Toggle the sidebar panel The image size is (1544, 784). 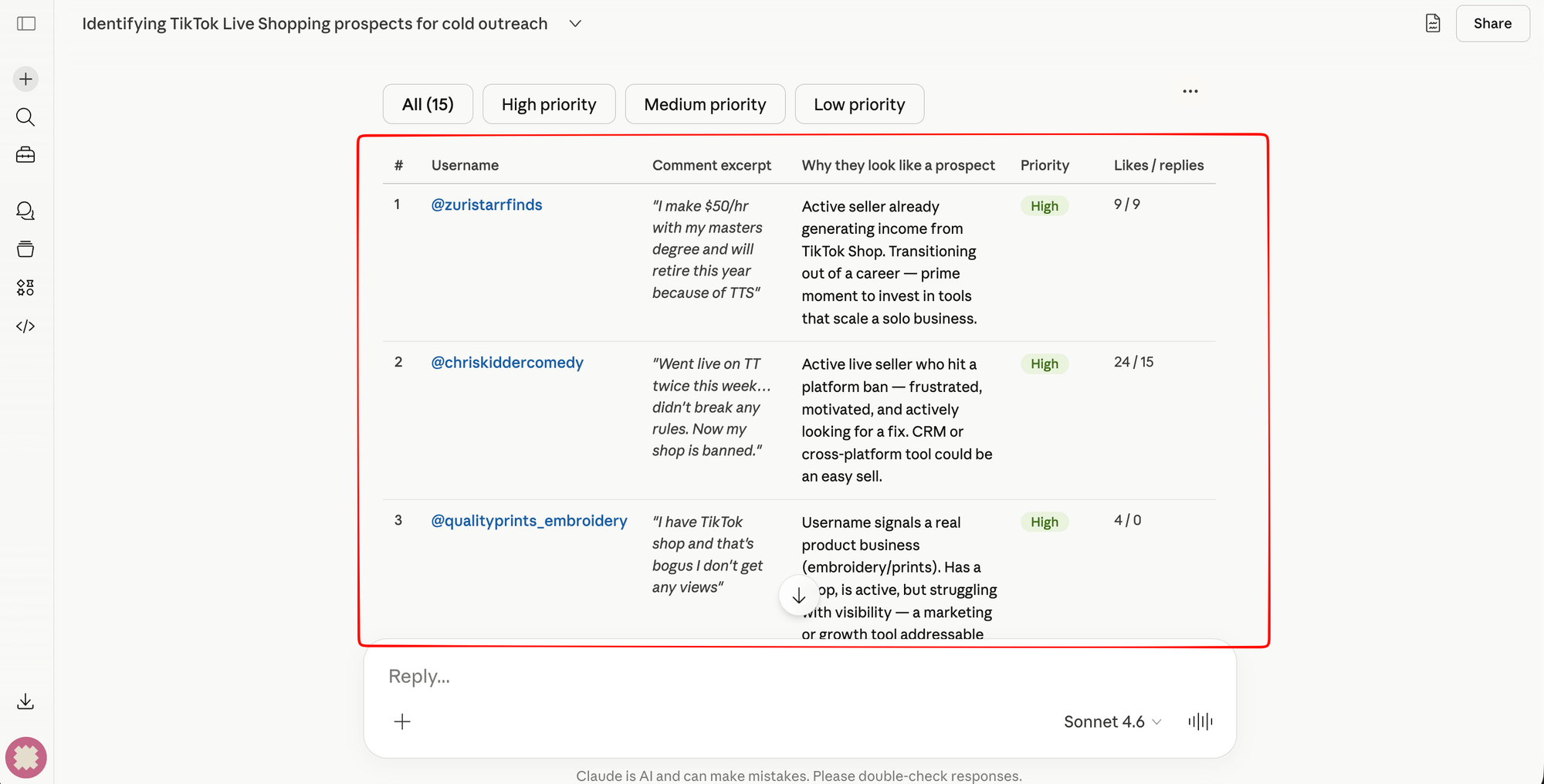coord(25,23)
